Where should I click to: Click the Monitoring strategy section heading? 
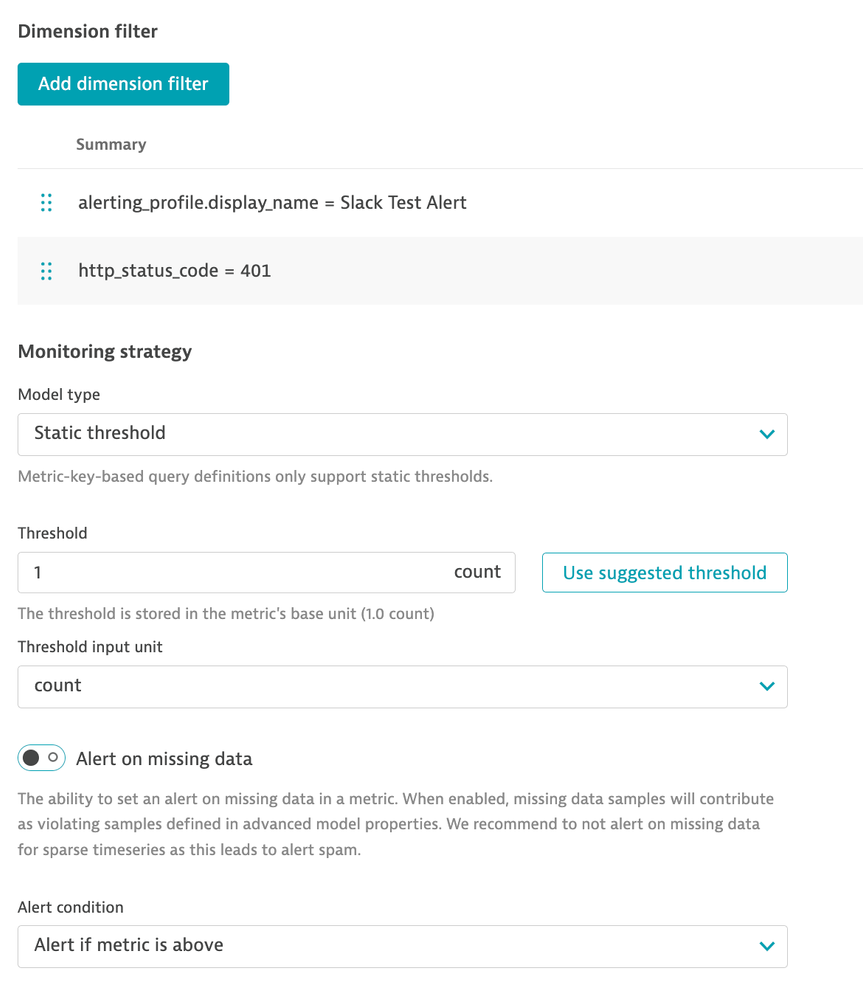105,351
